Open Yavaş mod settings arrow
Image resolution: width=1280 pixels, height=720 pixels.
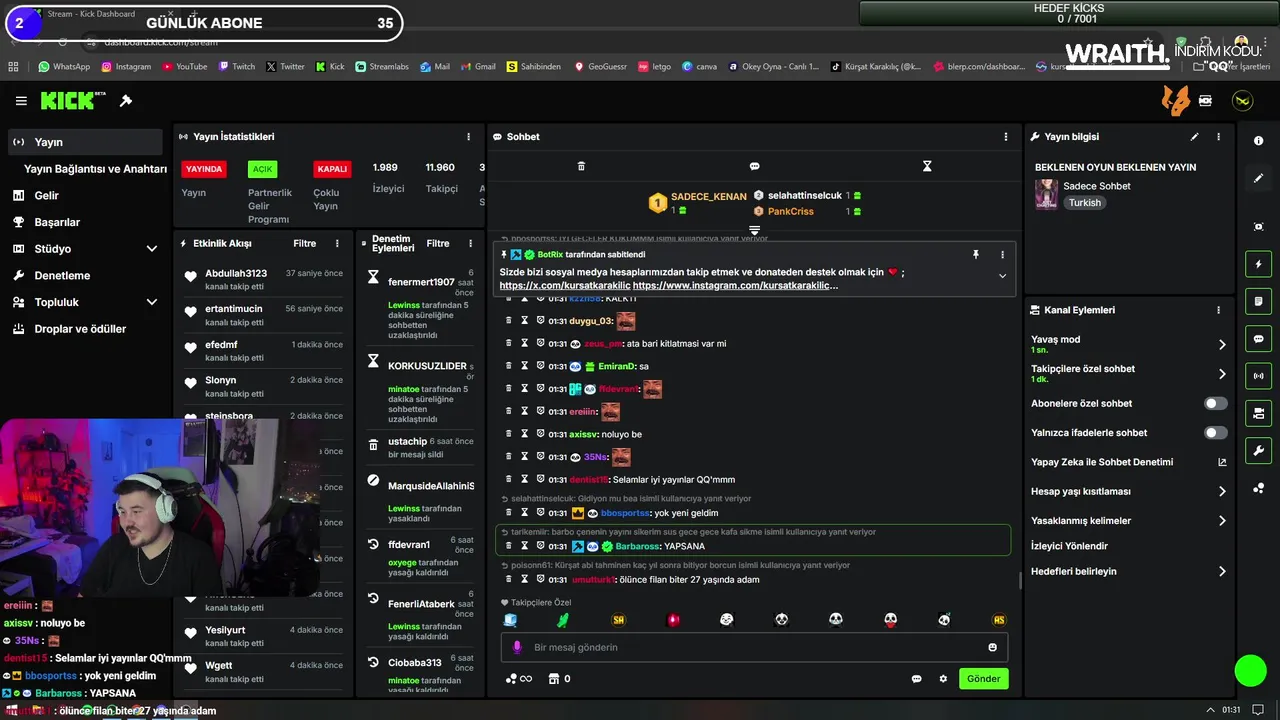click(1222, 344)
